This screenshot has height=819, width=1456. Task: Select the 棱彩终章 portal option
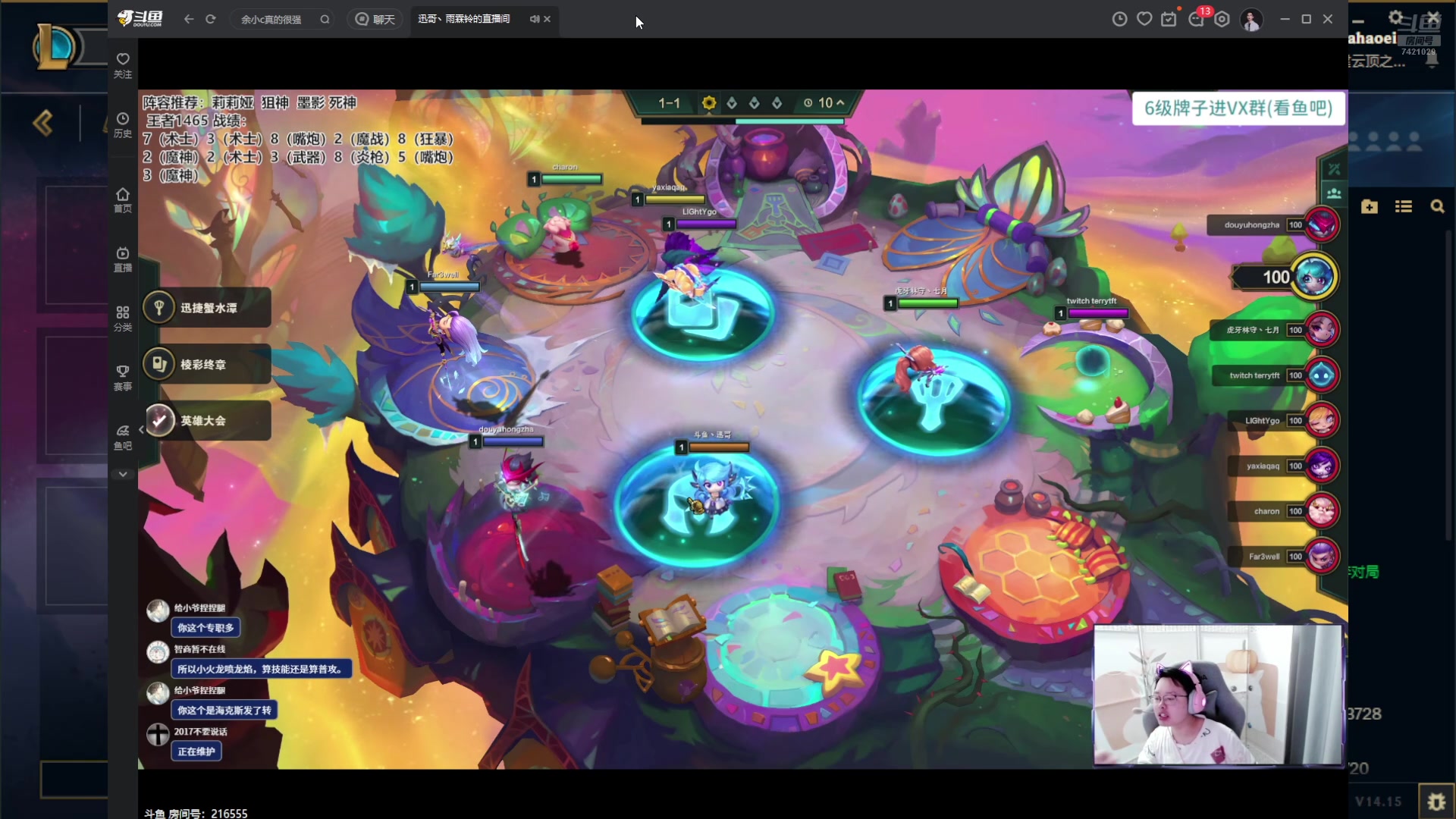[x=206, y=365]
